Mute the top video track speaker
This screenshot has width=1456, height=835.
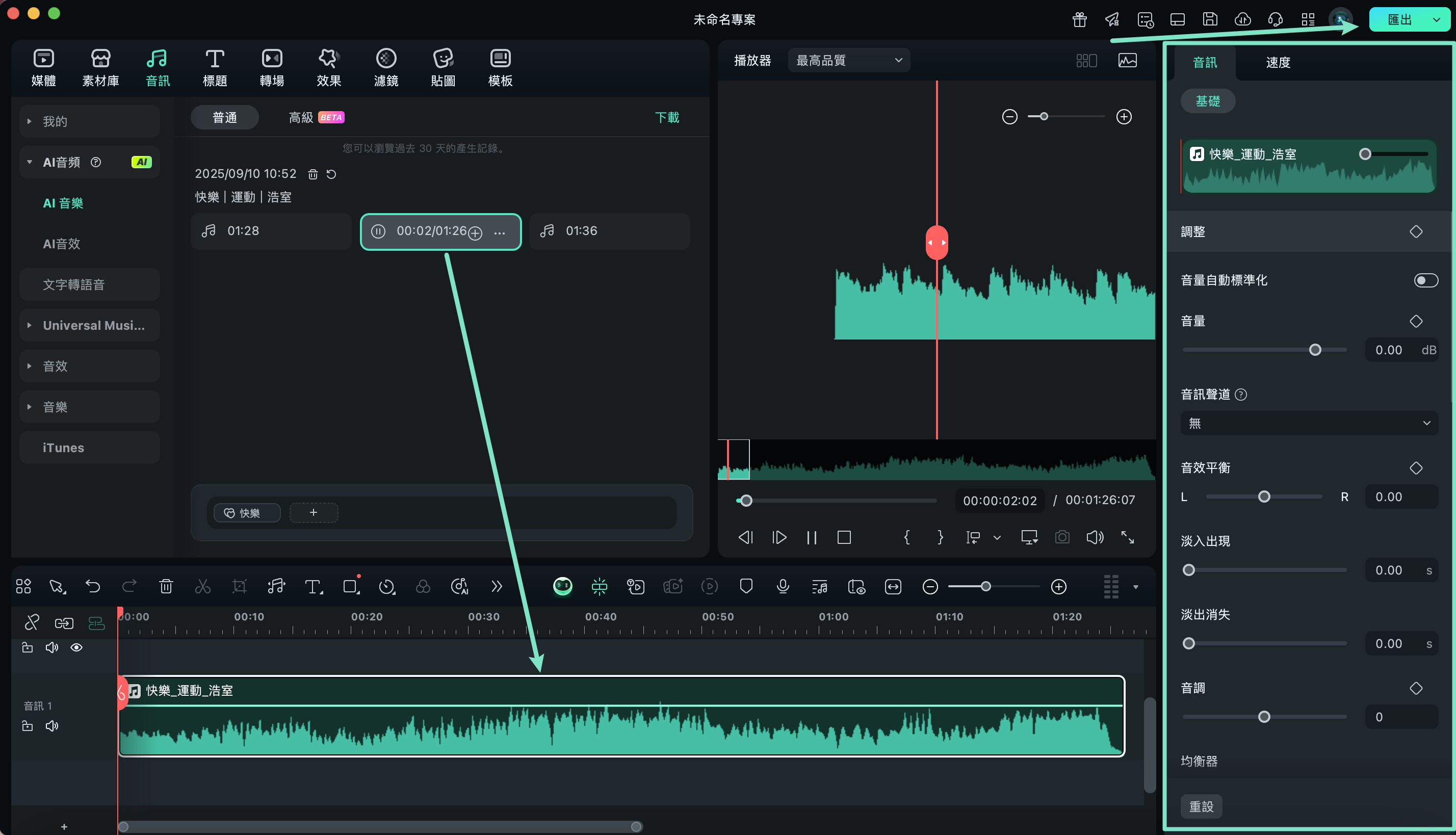click(x=51, y=647)
